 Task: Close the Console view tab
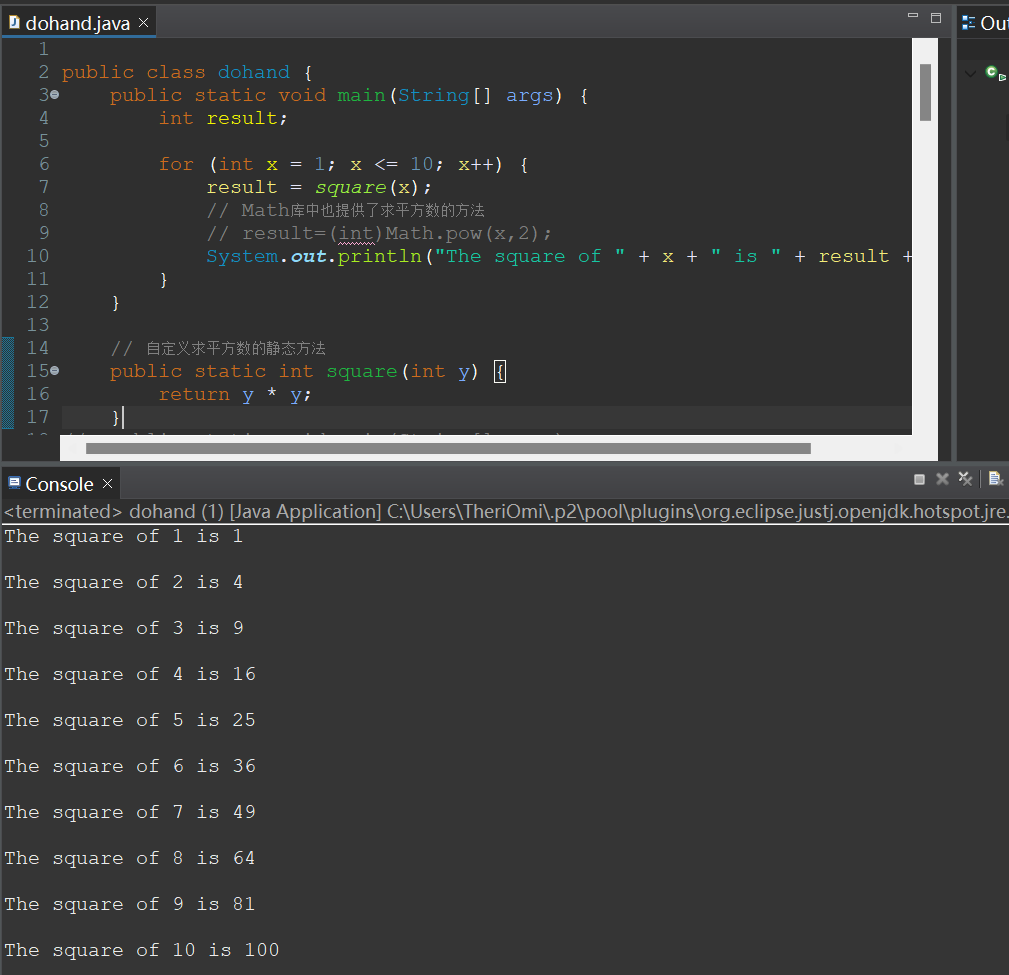click(107, 483)
